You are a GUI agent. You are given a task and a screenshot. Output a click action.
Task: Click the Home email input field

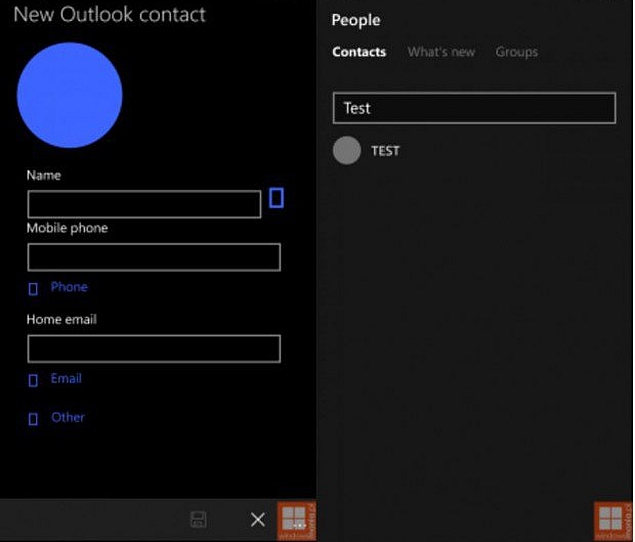[x=154, y=349]
